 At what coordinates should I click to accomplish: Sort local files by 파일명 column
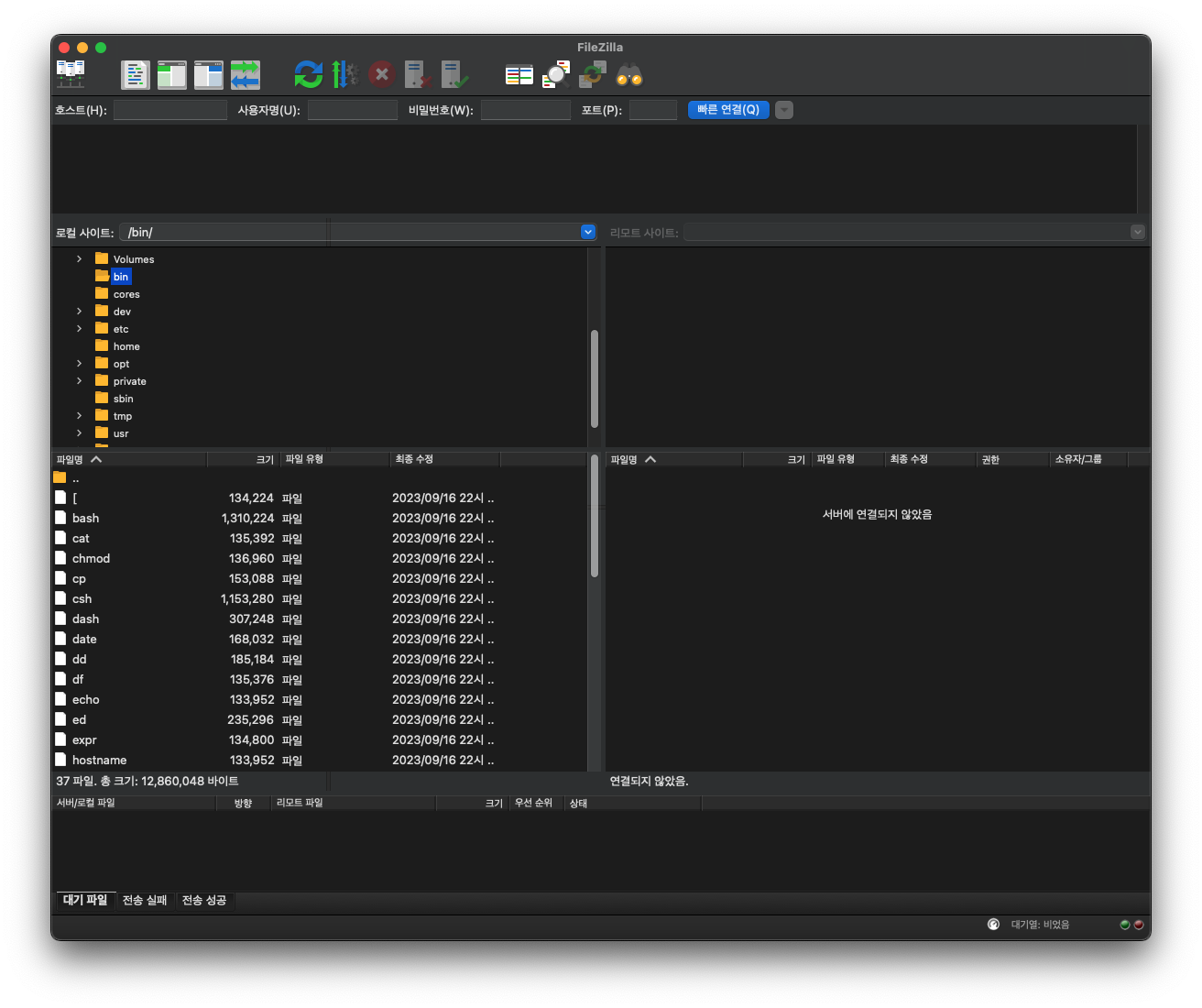coord(129,459)
